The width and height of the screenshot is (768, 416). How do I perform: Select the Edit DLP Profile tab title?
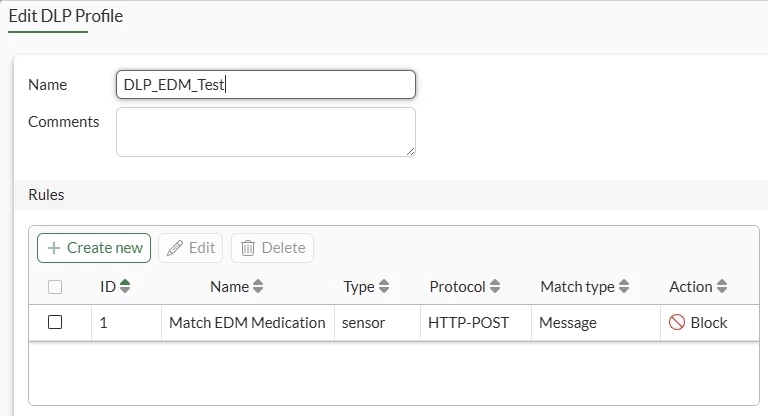click(66, 16)
